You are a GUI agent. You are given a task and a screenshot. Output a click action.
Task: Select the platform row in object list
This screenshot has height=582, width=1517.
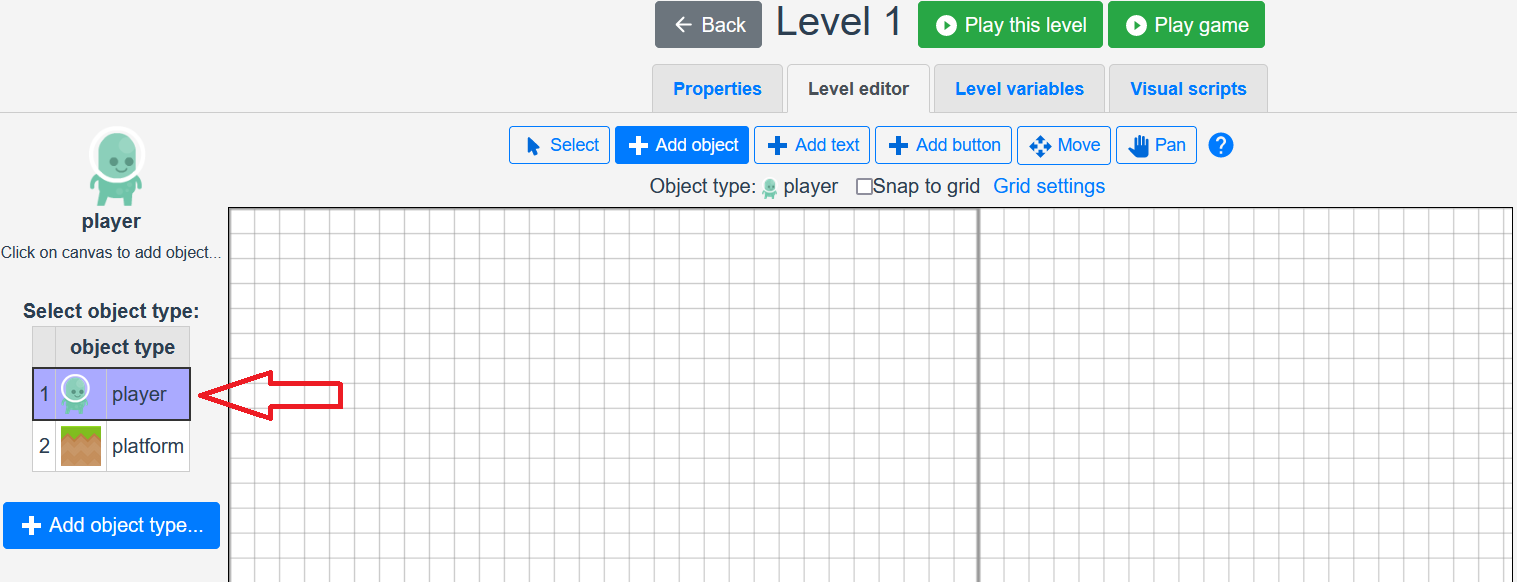tap(147, 446)
